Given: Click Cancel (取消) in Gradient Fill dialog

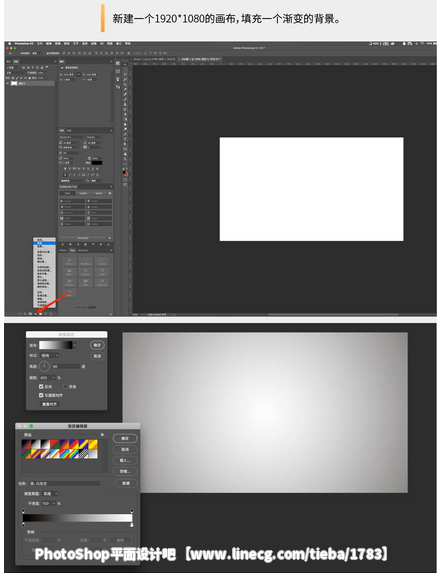Looking at the screenshot, I should [x=97, y=356].
